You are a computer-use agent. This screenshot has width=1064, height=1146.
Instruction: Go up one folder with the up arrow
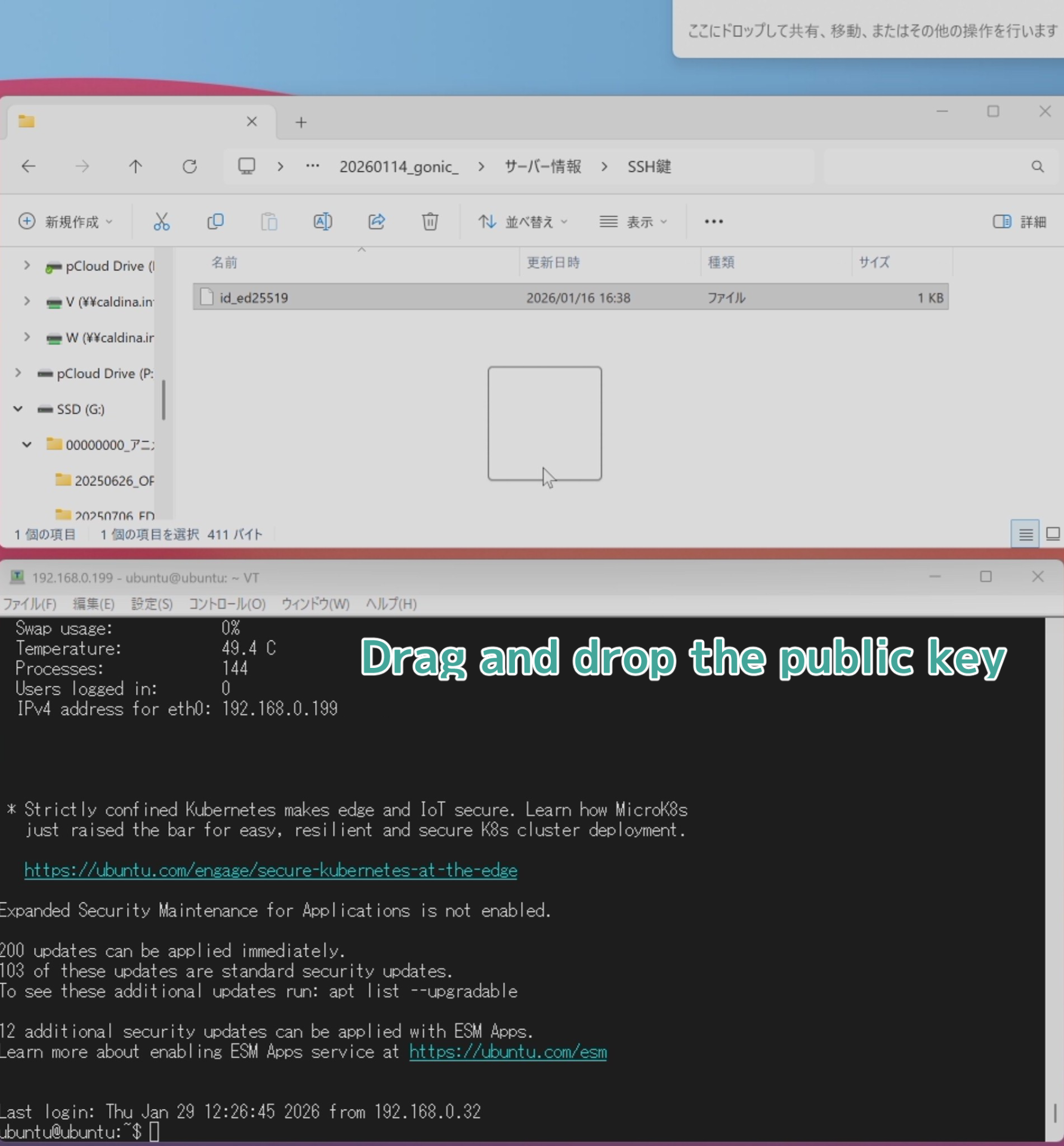coord(135,167)
